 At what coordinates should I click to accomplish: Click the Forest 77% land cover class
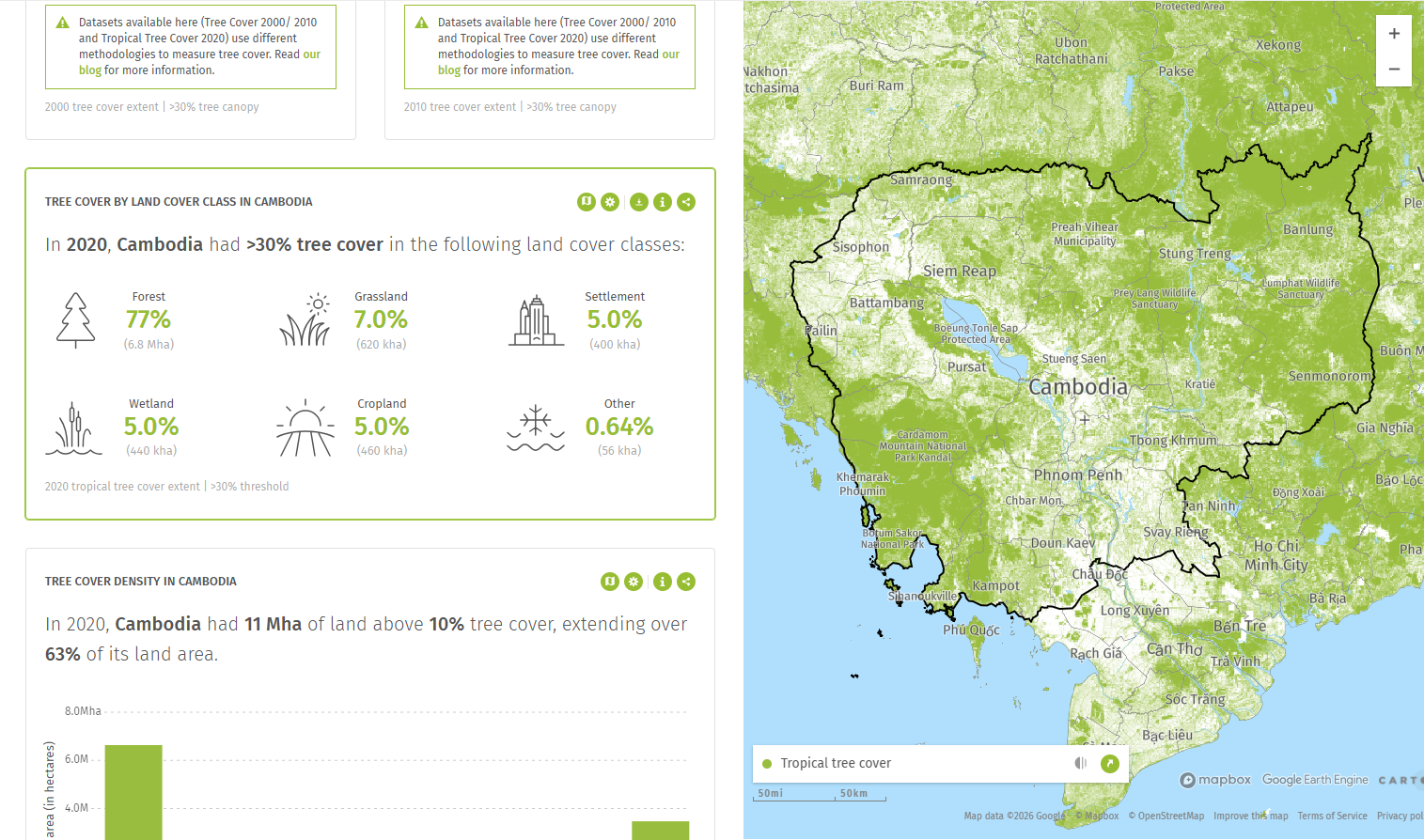(148, 319)
